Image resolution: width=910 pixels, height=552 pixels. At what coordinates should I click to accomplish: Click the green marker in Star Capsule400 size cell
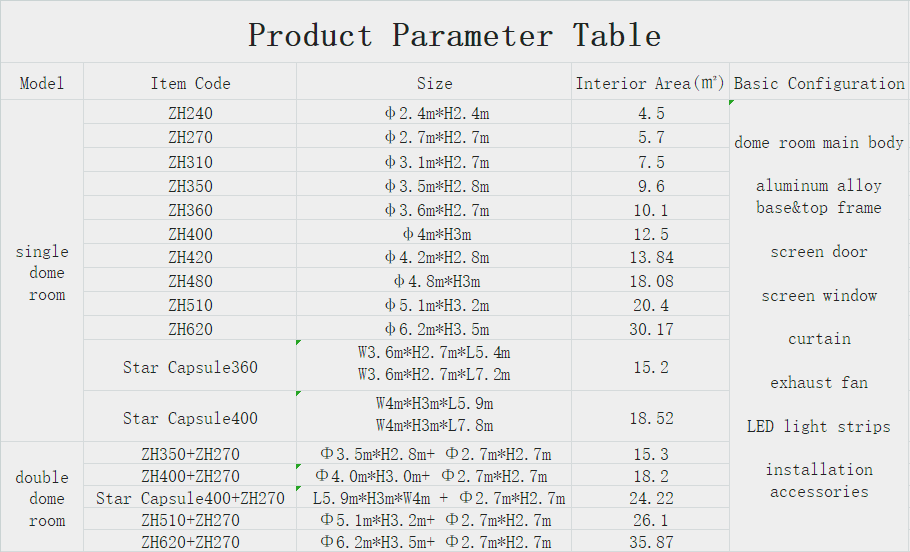tap(299, 394)
